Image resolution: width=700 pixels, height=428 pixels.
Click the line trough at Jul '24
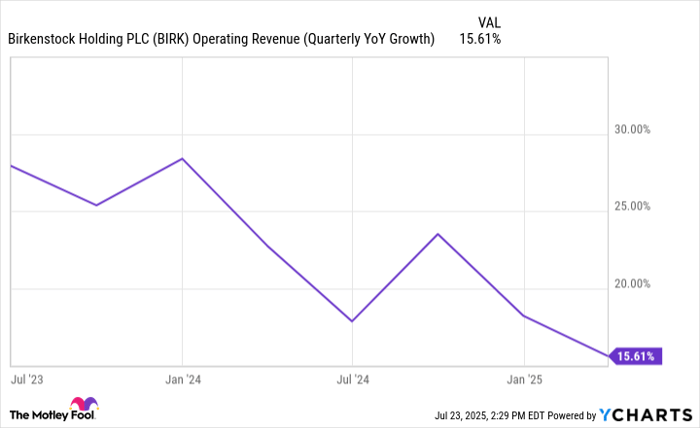(x=352, y=321)
